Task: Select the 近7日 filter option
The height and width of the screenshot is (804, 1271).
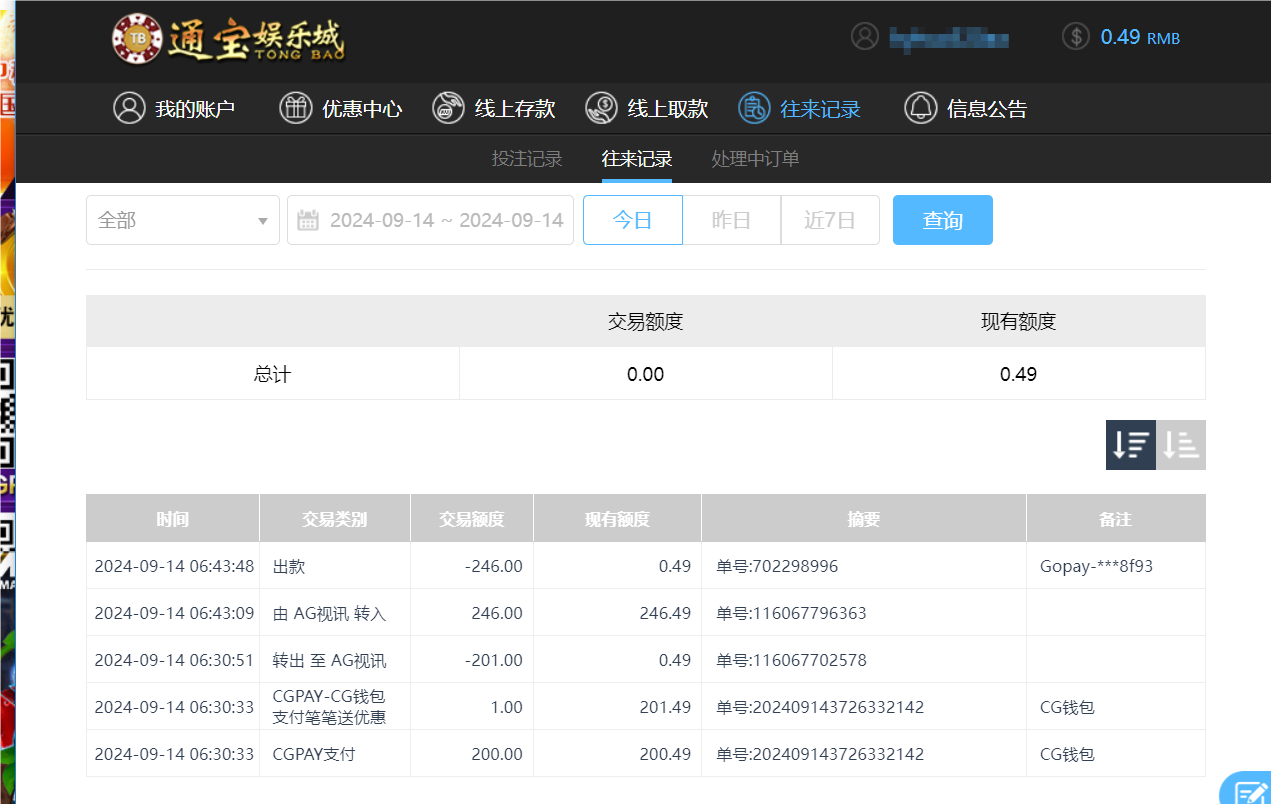Action: (830, 220)
